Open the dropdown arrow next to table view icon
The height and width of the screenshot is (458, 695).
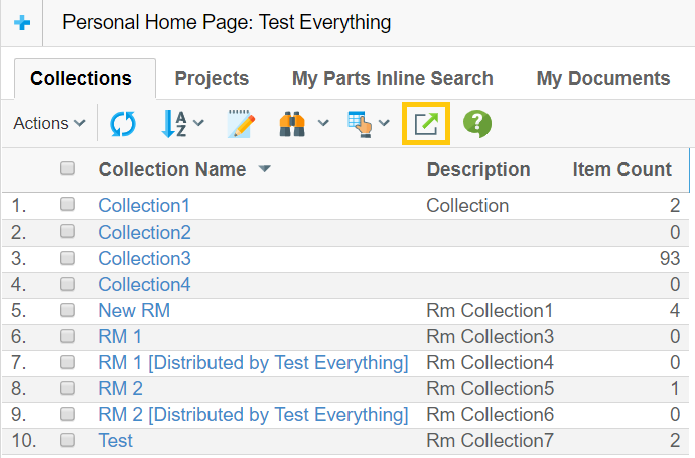pos(386,124)
